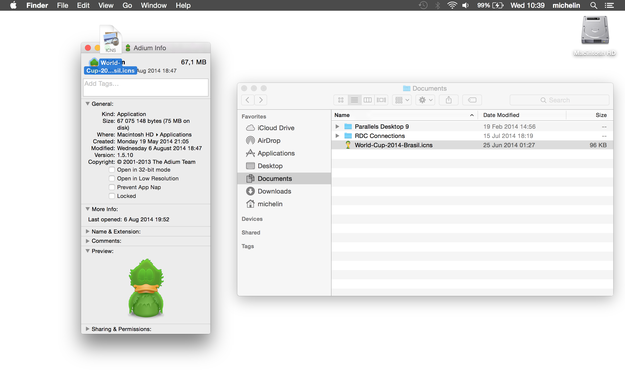Sort by Name column header
This screenshot has height=390, width=625.
tap(405, 115)
